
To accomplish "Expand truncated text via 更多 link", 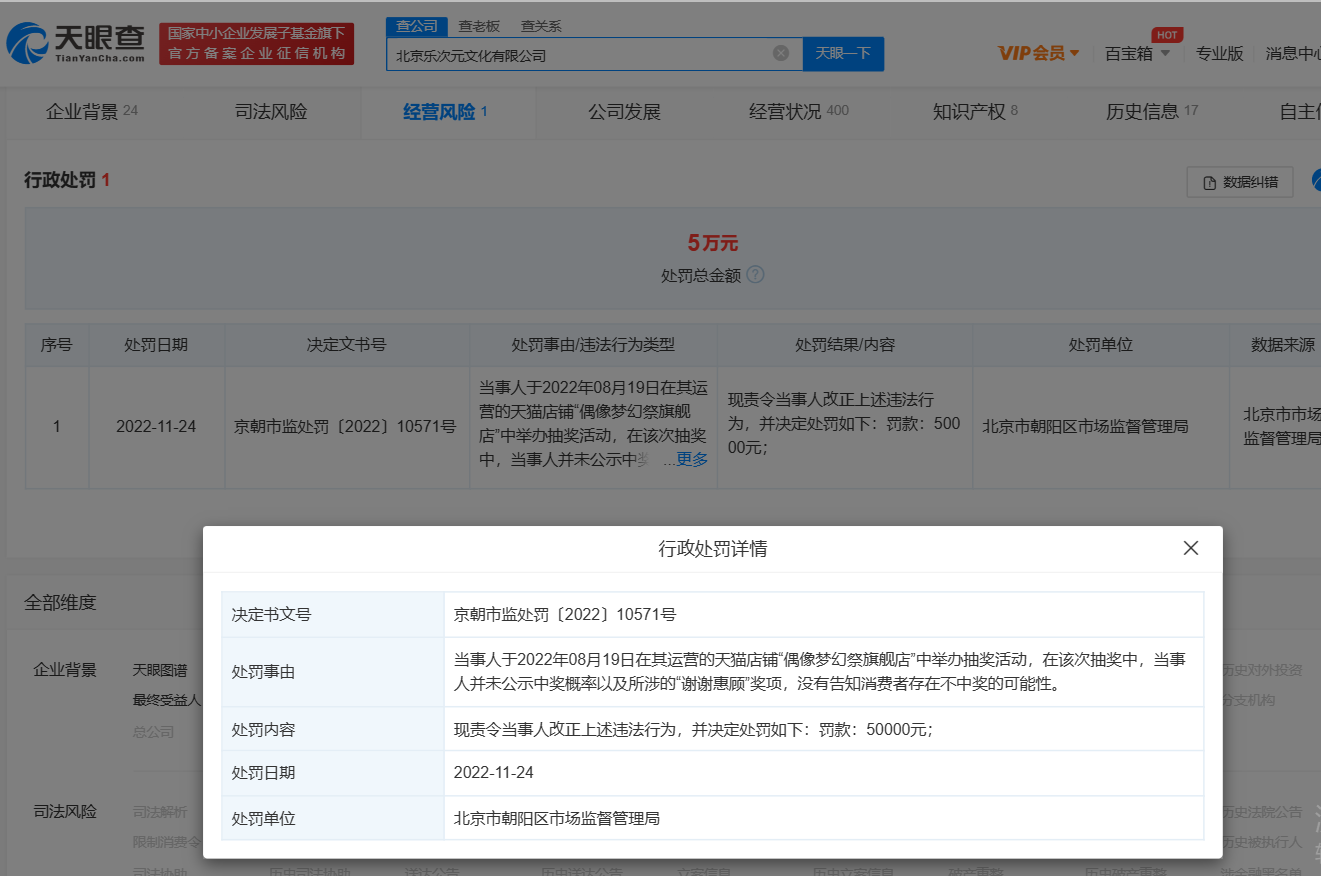I will [x=692, y=459].
